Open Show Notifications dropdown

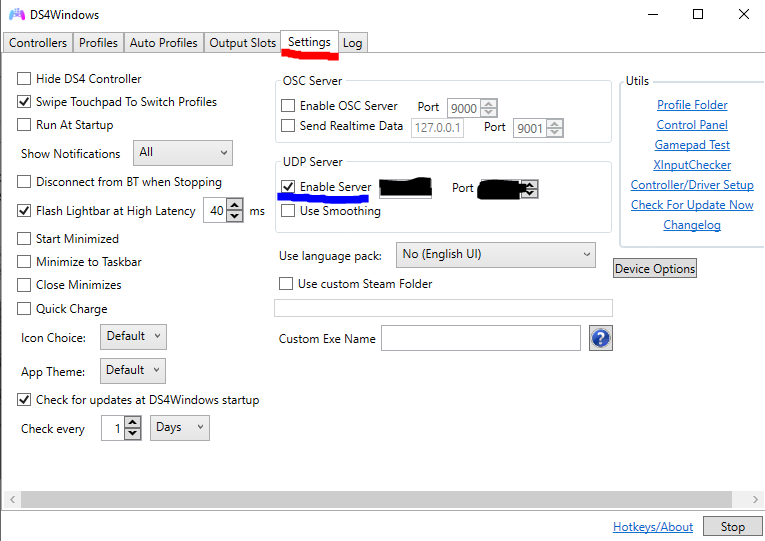coord(183,153)
